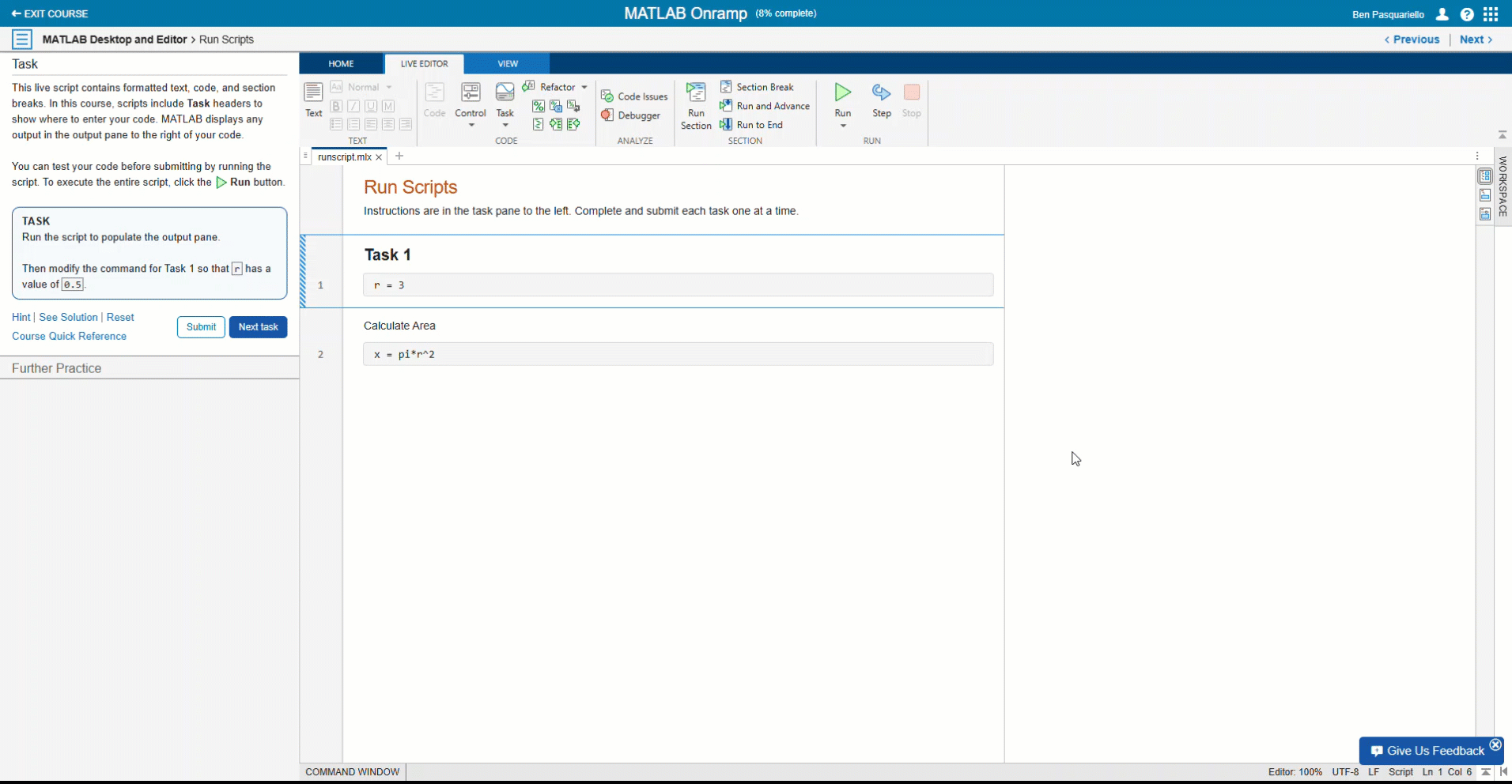Switch to the HOME tab
The image size is (1512, 784).
pos(342,64)
